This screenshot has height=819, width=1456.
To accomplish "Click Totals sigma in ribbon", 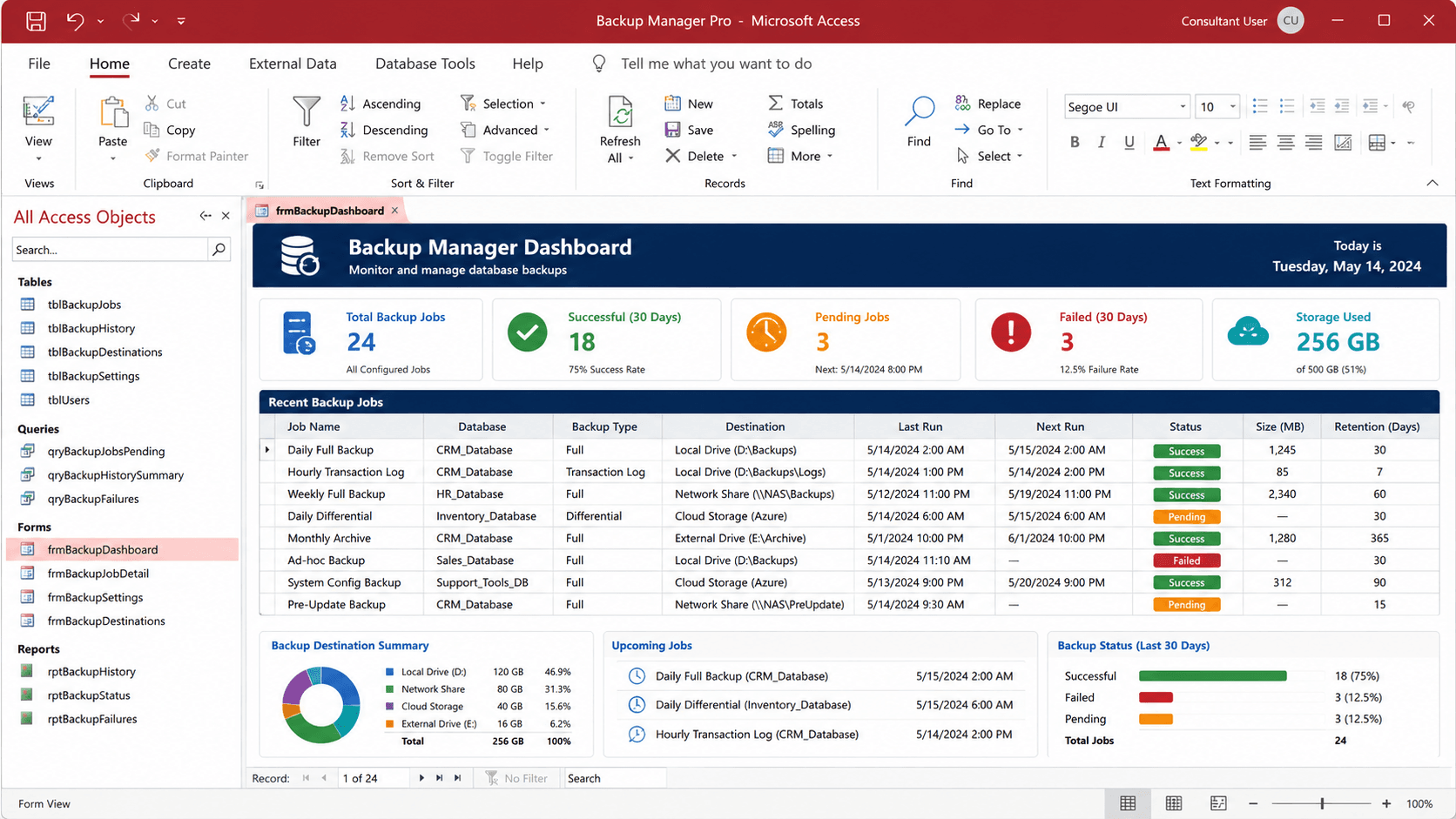I will [x=795, y=104].
